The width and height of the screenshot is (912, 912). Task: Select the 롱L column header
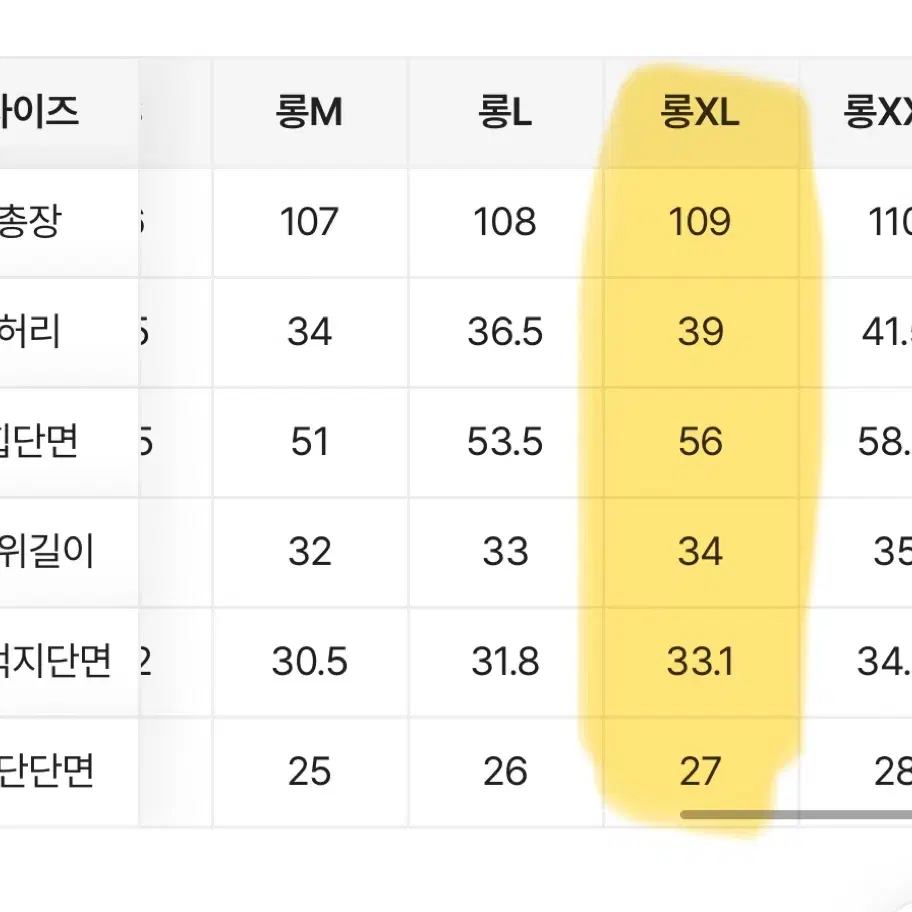[505, 113]
